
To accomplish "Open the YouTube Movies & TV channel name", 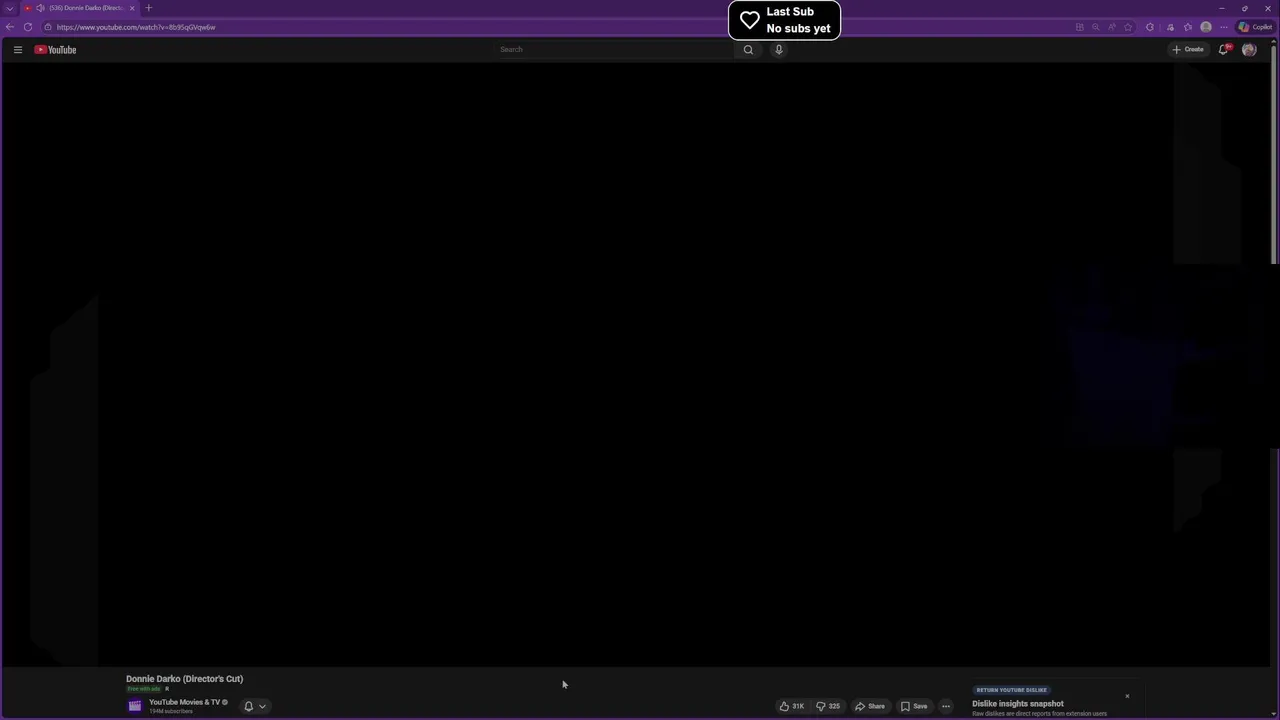I will pyautogui.click(x=185, y=702).
